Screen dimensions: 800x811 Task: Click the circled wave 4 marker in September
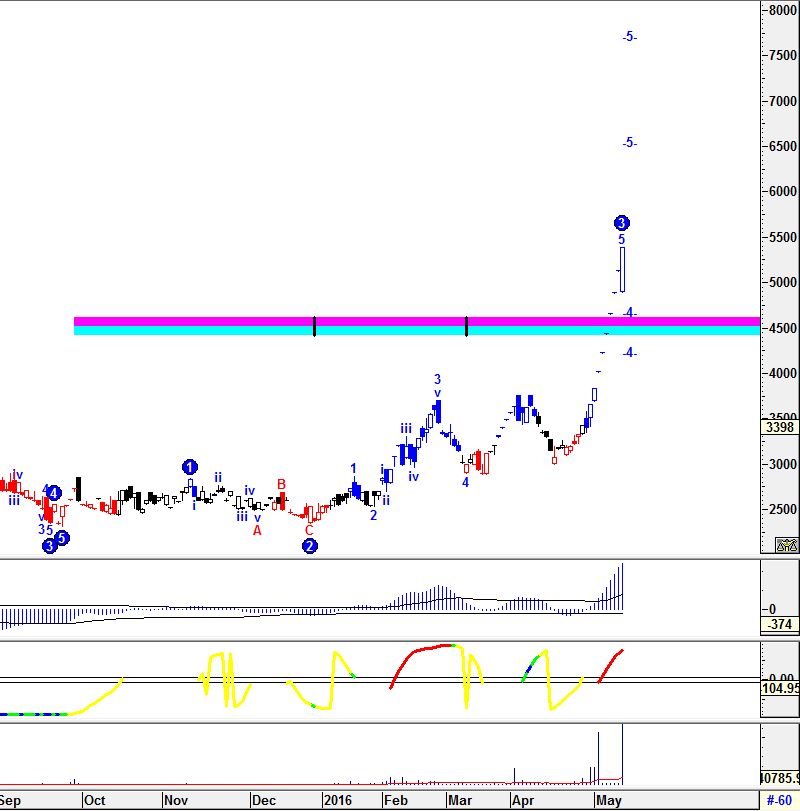tap(54, 492)
